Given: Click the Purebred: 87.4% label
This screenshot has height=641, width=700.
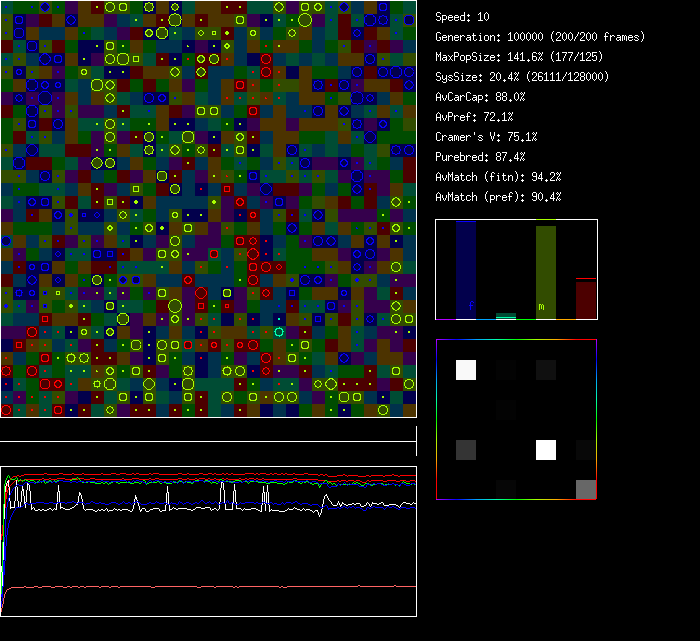Looking at the screenshot, I should [x=480, y=157].
